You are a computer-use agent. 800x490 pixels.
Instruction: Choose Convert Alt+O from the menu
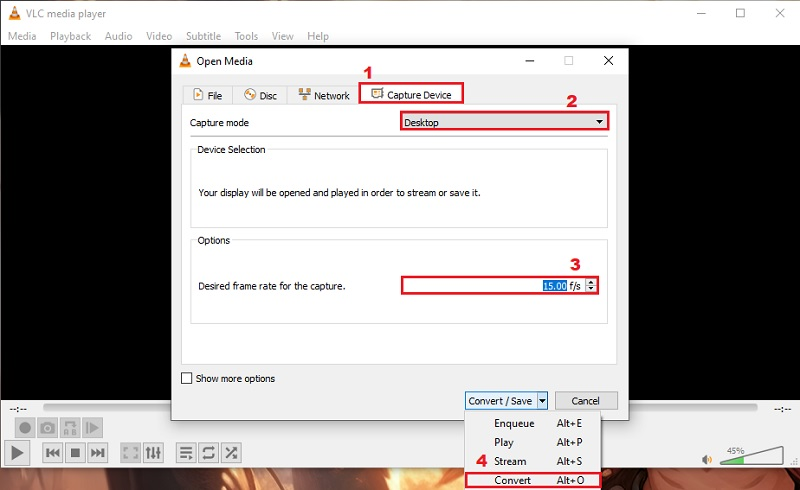click(533, 480)
